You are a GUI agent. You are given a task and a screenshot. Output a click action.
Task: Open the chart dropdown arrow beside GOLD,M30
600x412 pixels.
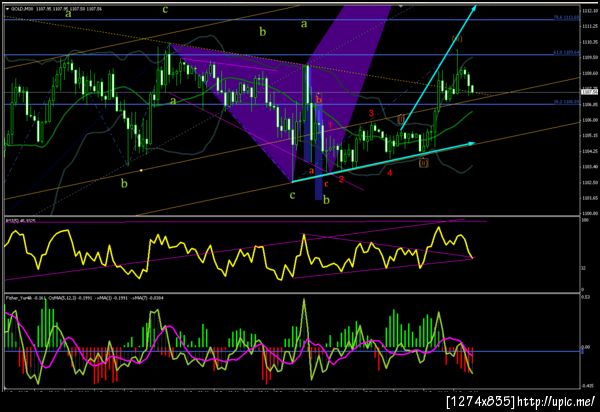(x=7, y=8)
